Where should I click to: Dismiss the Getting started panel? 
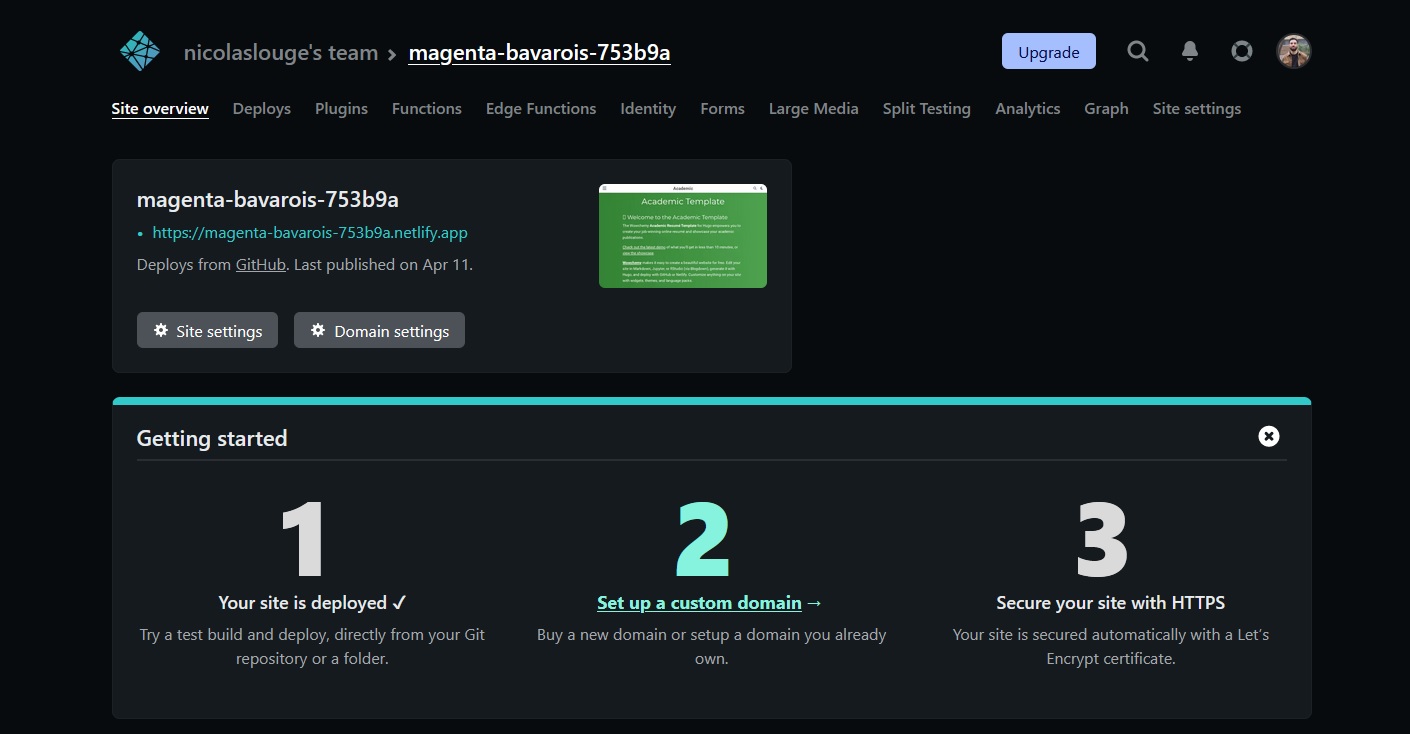(1268, 436)
